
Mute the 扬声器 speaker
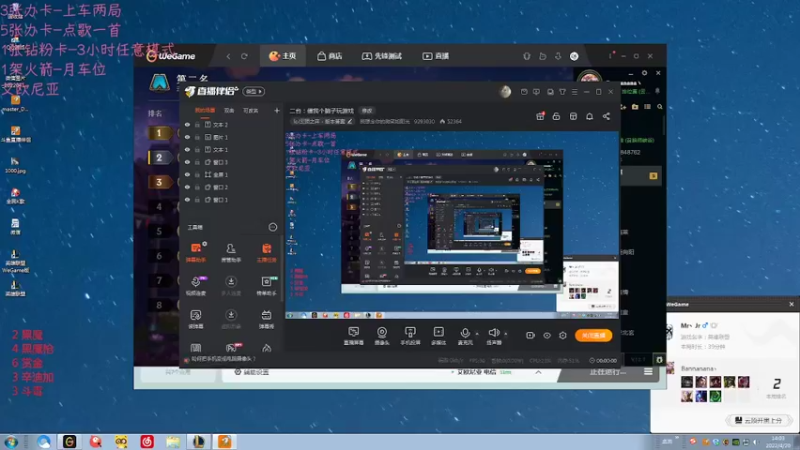click(x=493, y=336)
